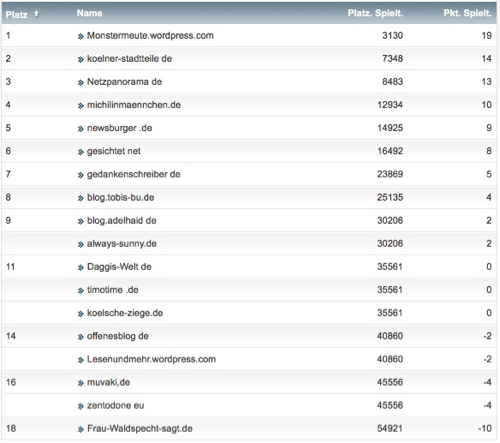Click the chevron icon before Monstermeute.wordpress.com

click(x=80, y=36)
